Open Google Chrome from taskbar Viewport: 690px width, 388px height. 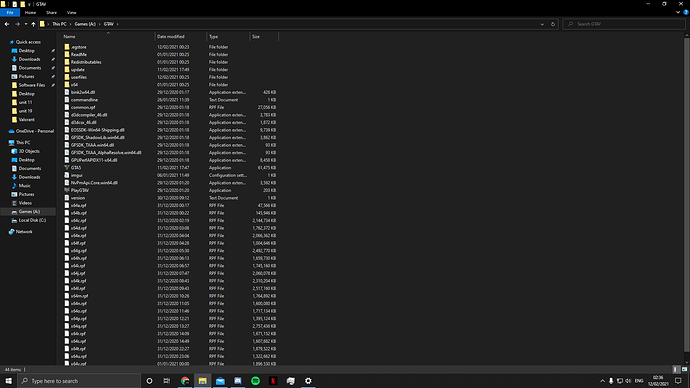(x=185, y=381)
